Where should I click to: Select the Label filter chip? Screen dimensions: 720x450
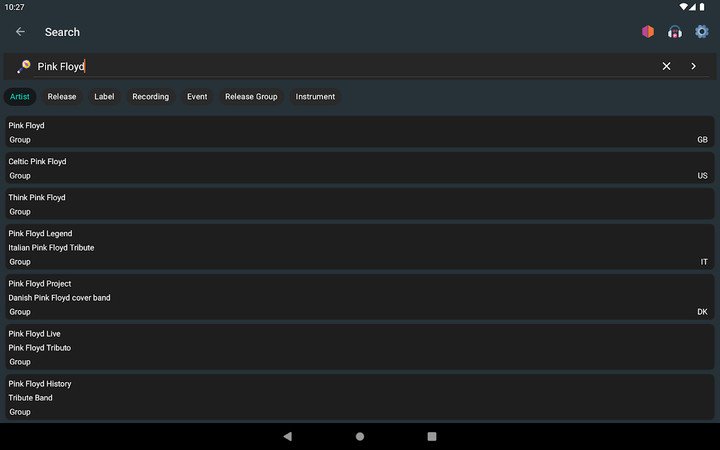tap(104, 96)
